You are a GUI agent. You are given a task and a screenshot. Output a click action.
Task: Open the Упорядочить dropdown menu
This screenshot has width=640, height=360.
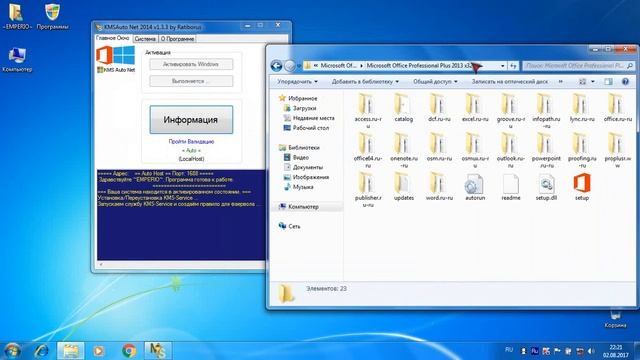[x=297, y=82]
